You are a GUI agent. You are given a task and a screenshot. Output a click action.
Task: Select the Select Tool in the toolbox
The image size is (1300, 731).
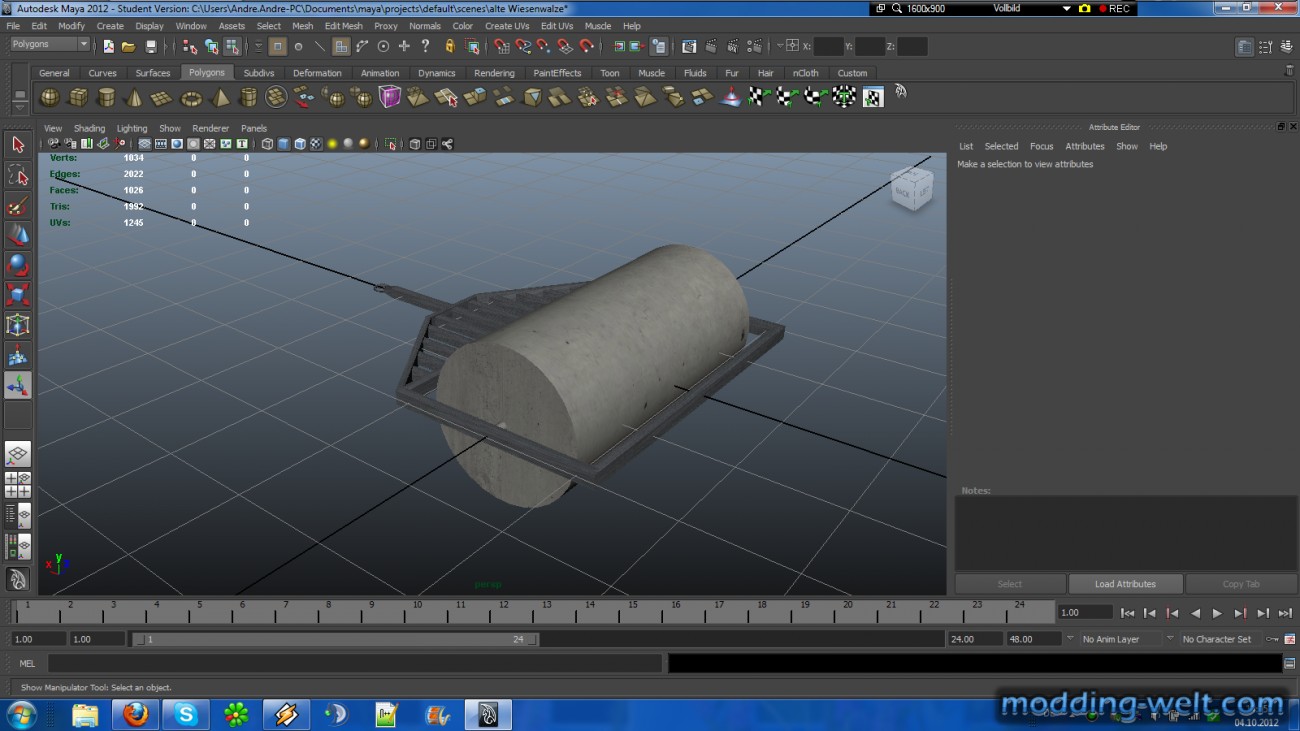(x=18, y=145)
